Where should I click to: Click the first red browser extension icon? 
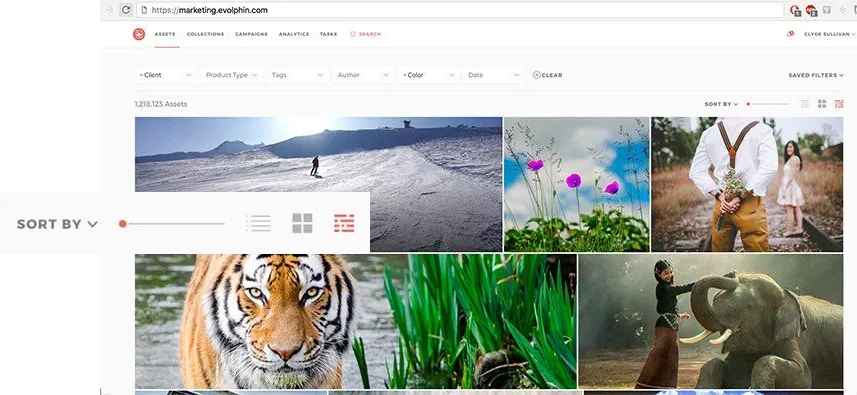795,10
